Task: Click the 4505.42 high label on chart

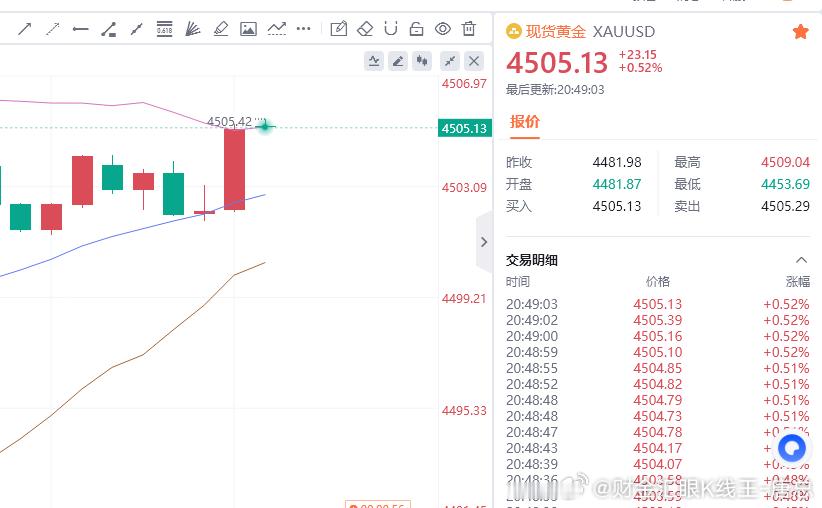Action: pos(230,122)
